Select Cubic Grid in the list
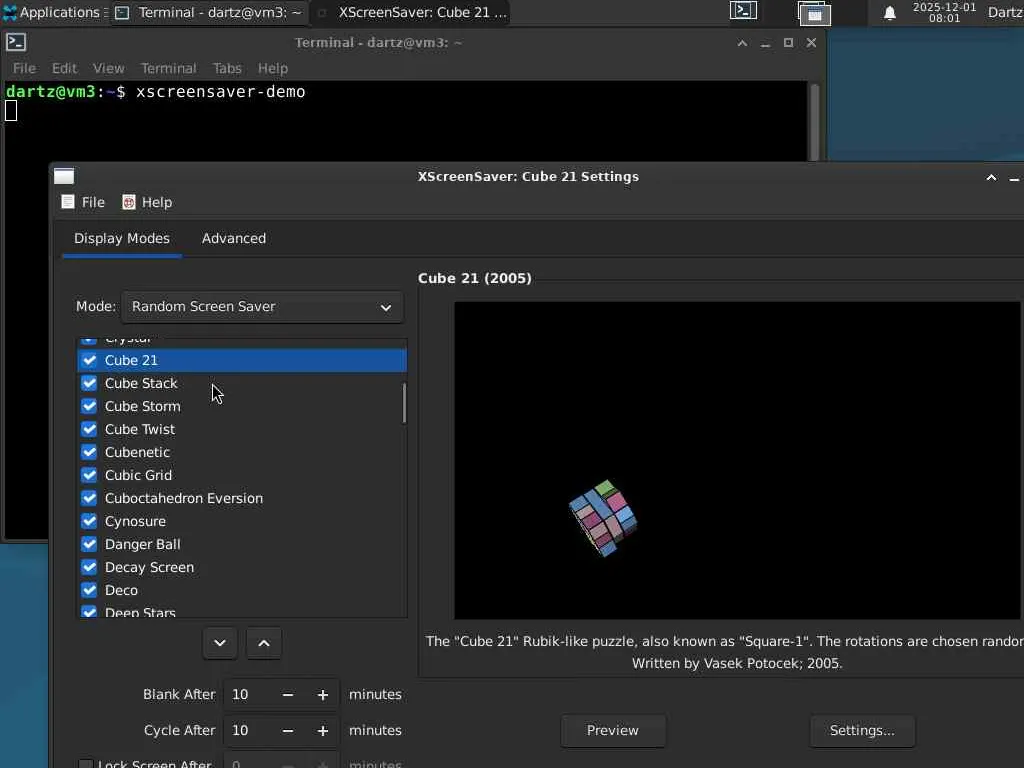The image size is (1024, 768). [242, 475]
